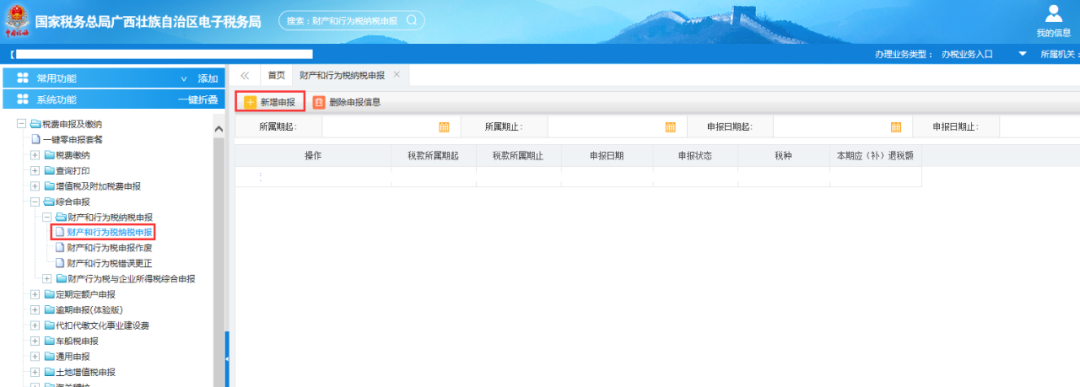Click the 常用功能 grid icon

pyautogui.click(x=22, y=78)
